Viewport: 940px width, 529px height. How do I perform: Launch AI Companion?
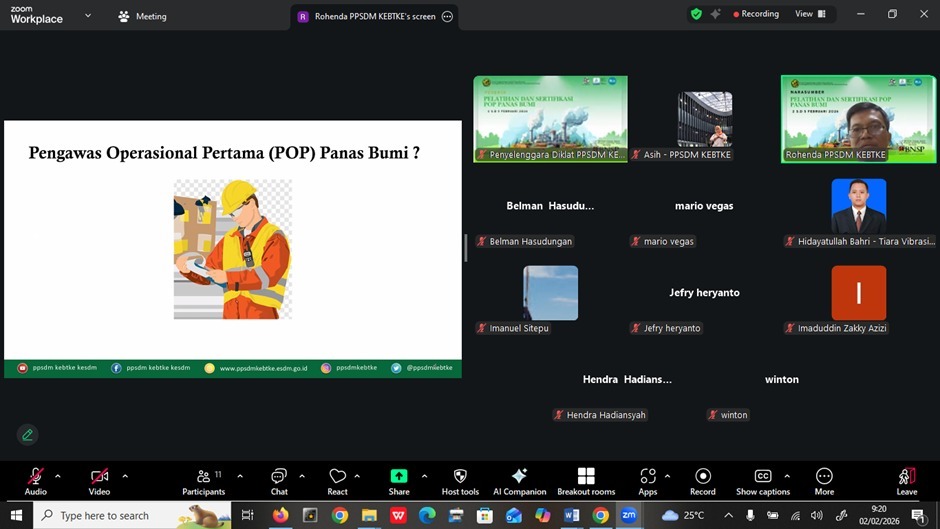[519, 477]
